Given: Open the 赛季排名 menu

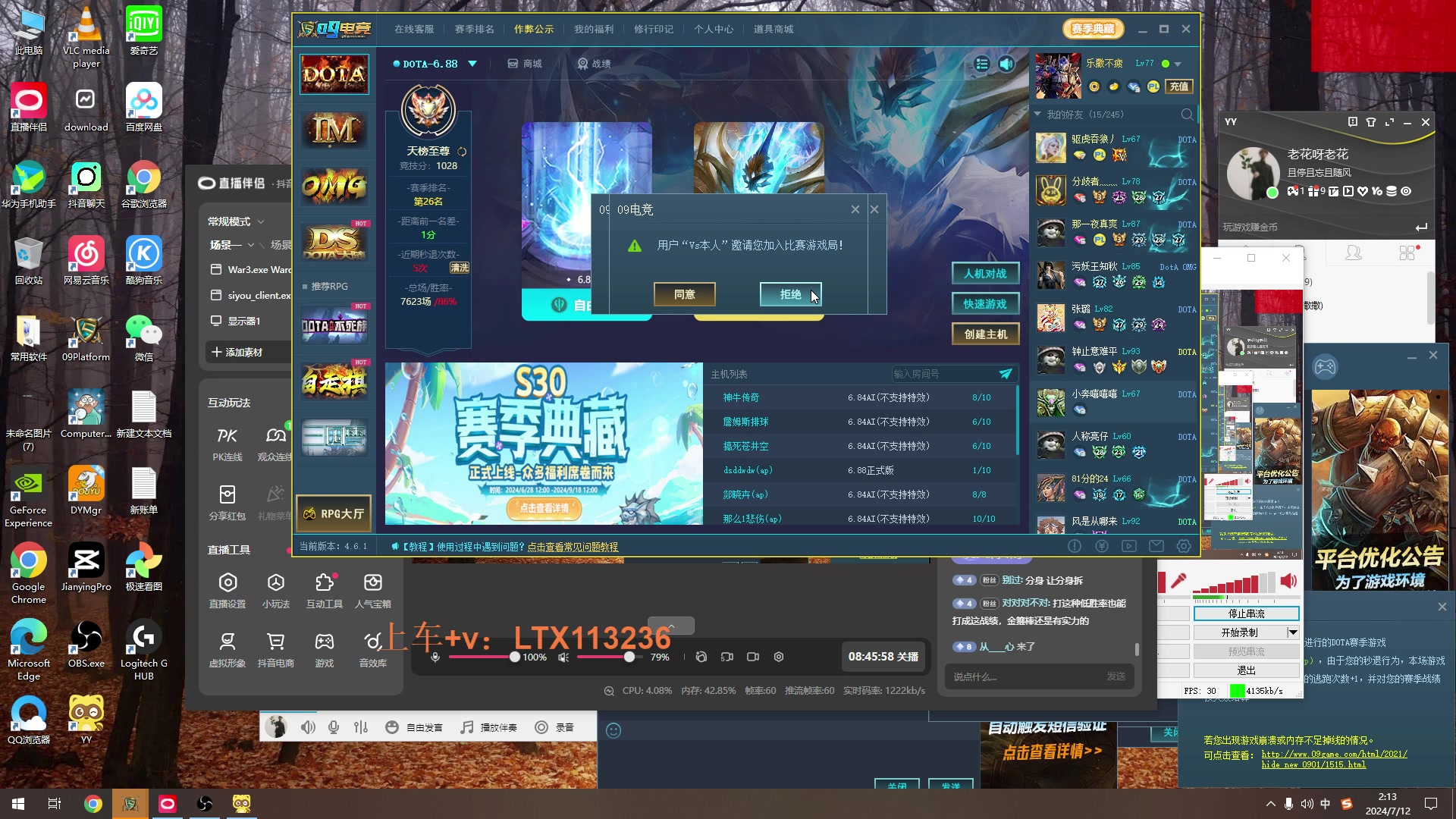Looking at the screenshot, I should click(474, 29).
